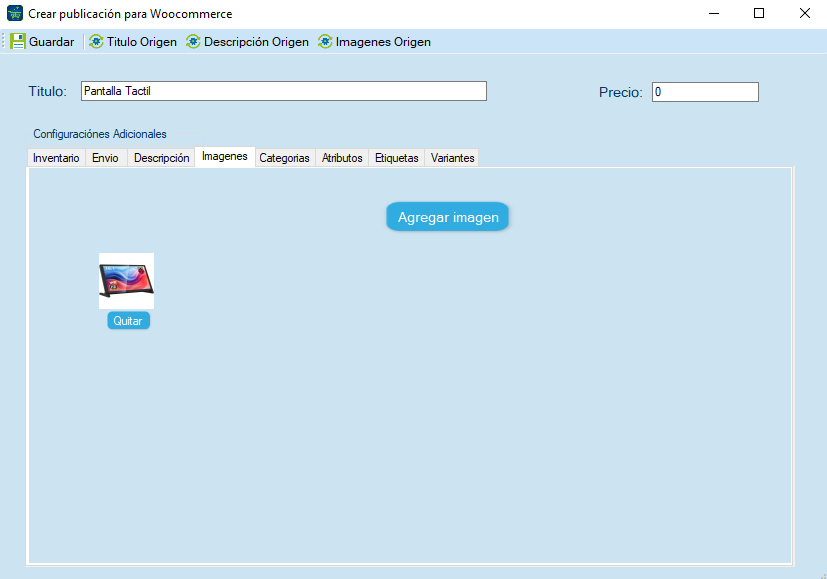The image size is (827, 579).
Task: Minimize the Crear publicación window
Action: pyautogui.click(x=714, y=13)
